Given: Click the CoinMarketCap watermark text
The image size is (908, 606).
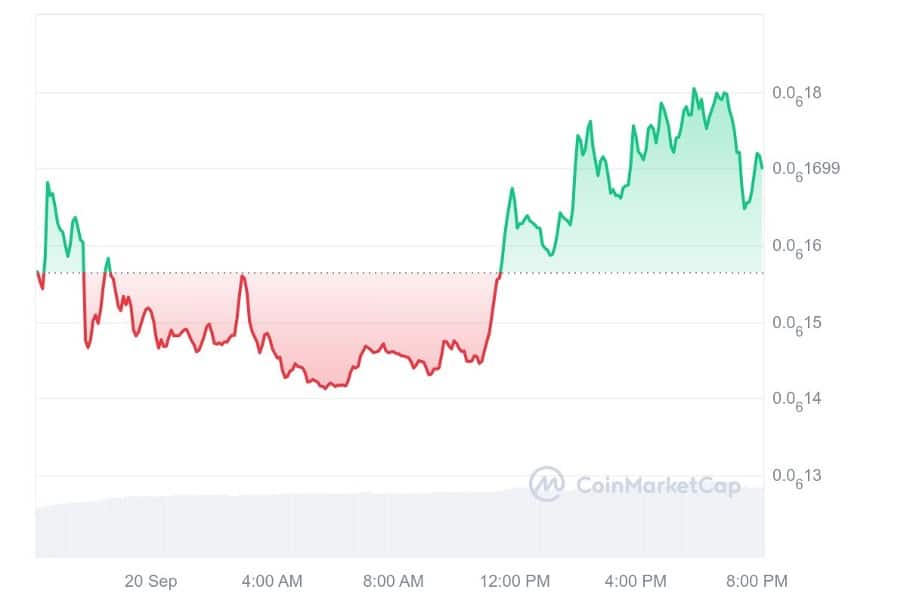Looking at the screenshot, I should pos(658,486).
